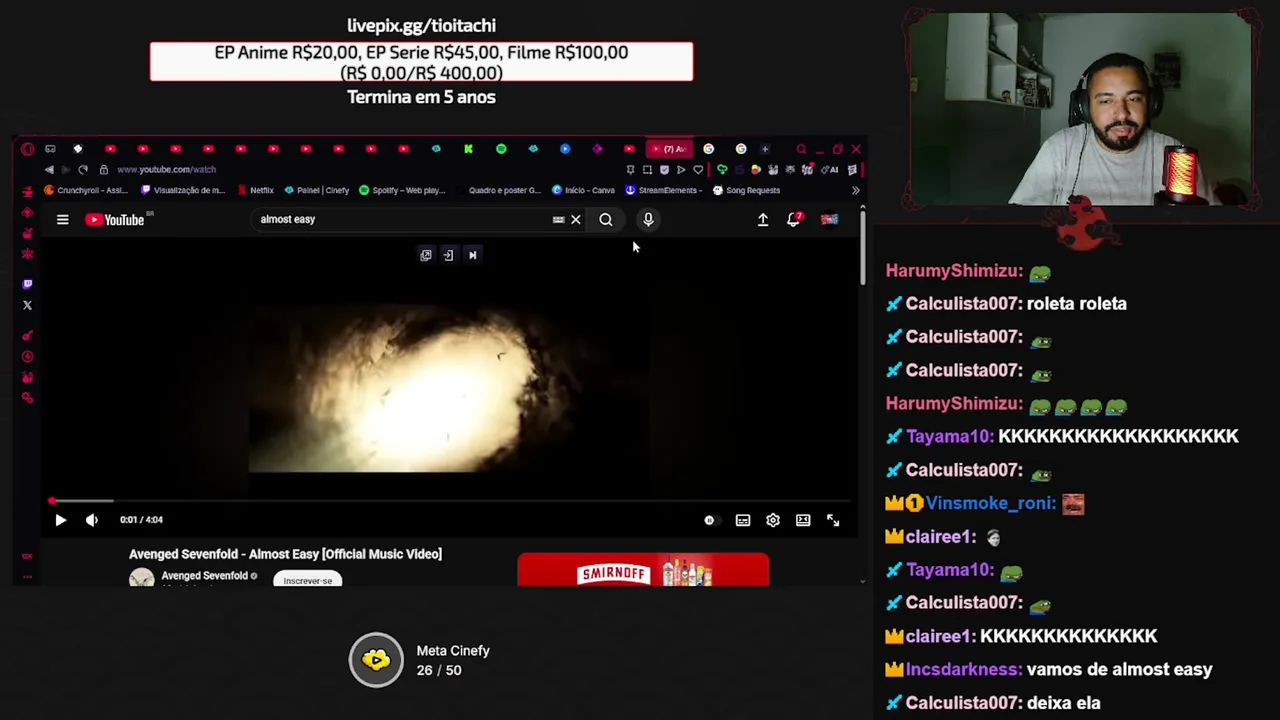Start voice search with microphone
Viewport: 1280px width, 720px height.
[x=648, y=220]
